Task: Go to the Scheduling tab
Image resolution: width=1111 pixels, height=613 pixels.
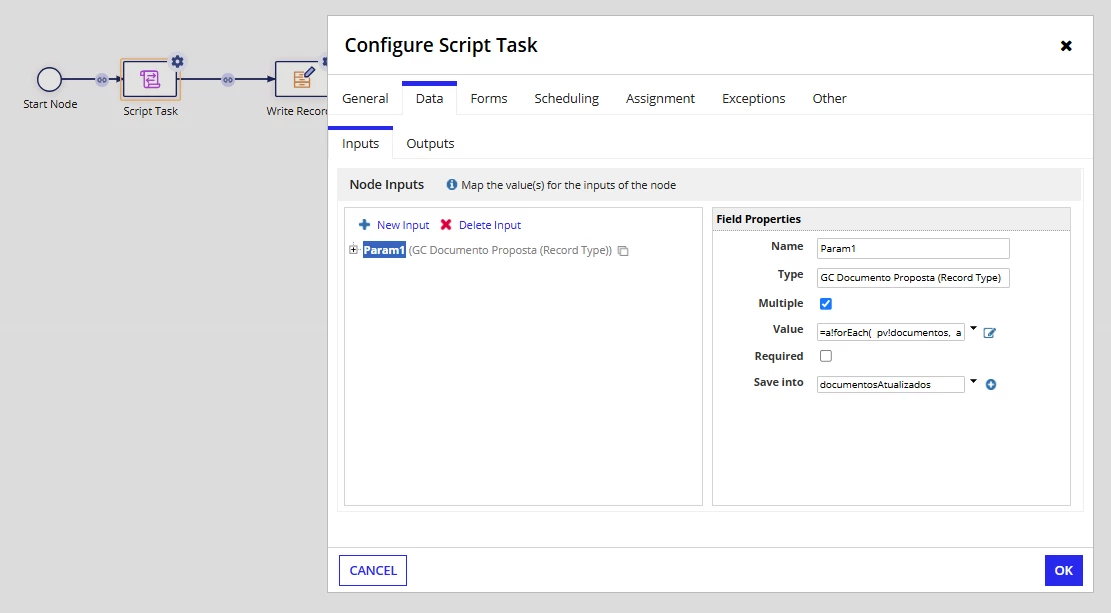Action: point(566,99)
